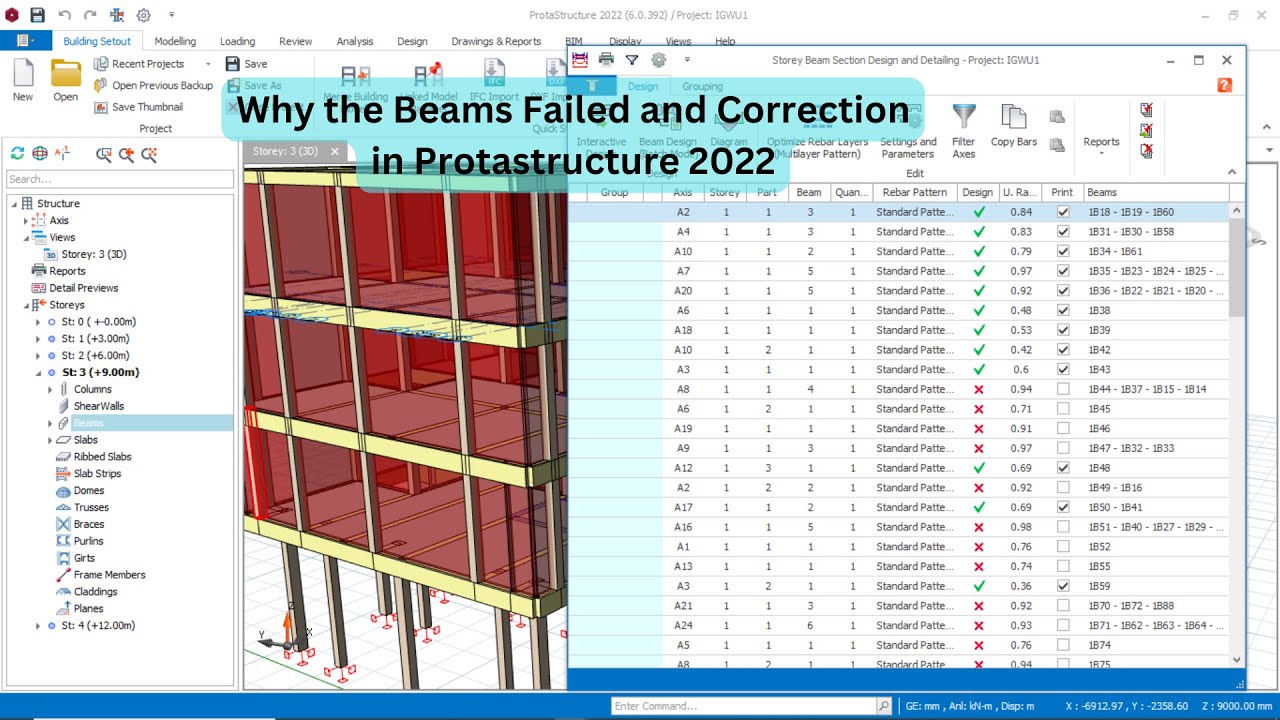Click the Merge Building icon
Viewport: 1280px width, 720px height.
coord(356,77)
